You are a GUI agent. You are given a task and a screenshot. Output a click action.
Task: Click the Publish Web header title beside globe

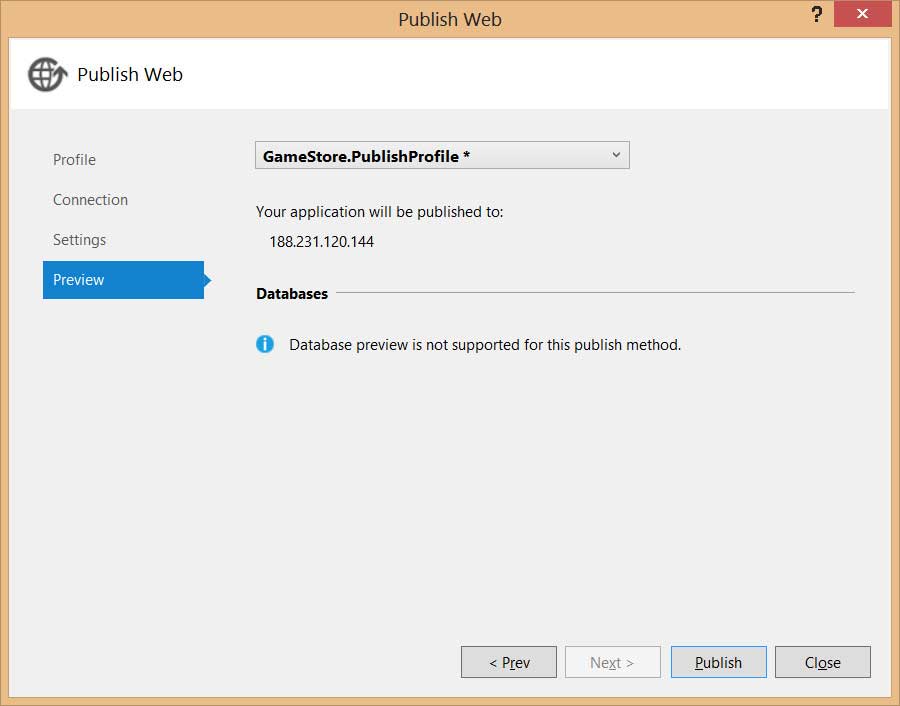[x=130, y=75]
